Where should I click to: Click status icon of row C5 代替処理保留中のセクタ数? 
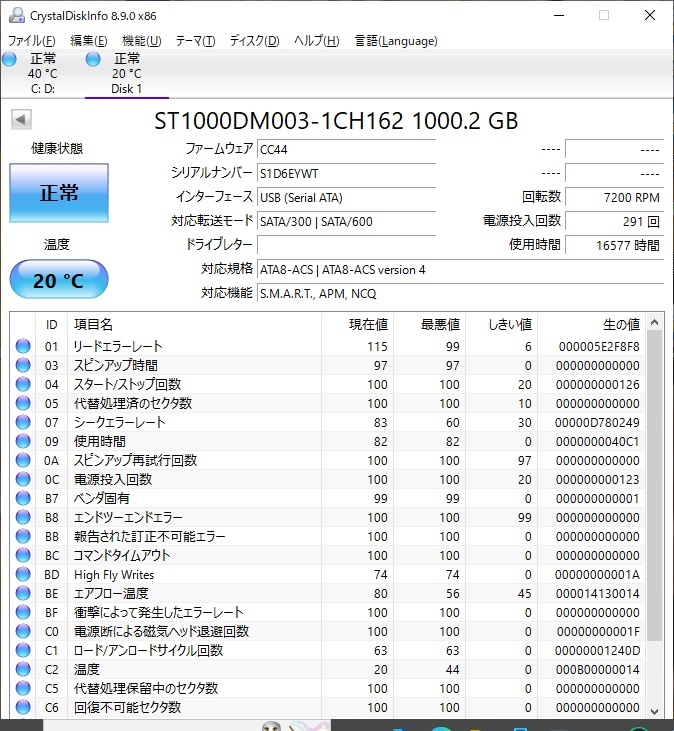pyautogui.click(x=23, y=688)
